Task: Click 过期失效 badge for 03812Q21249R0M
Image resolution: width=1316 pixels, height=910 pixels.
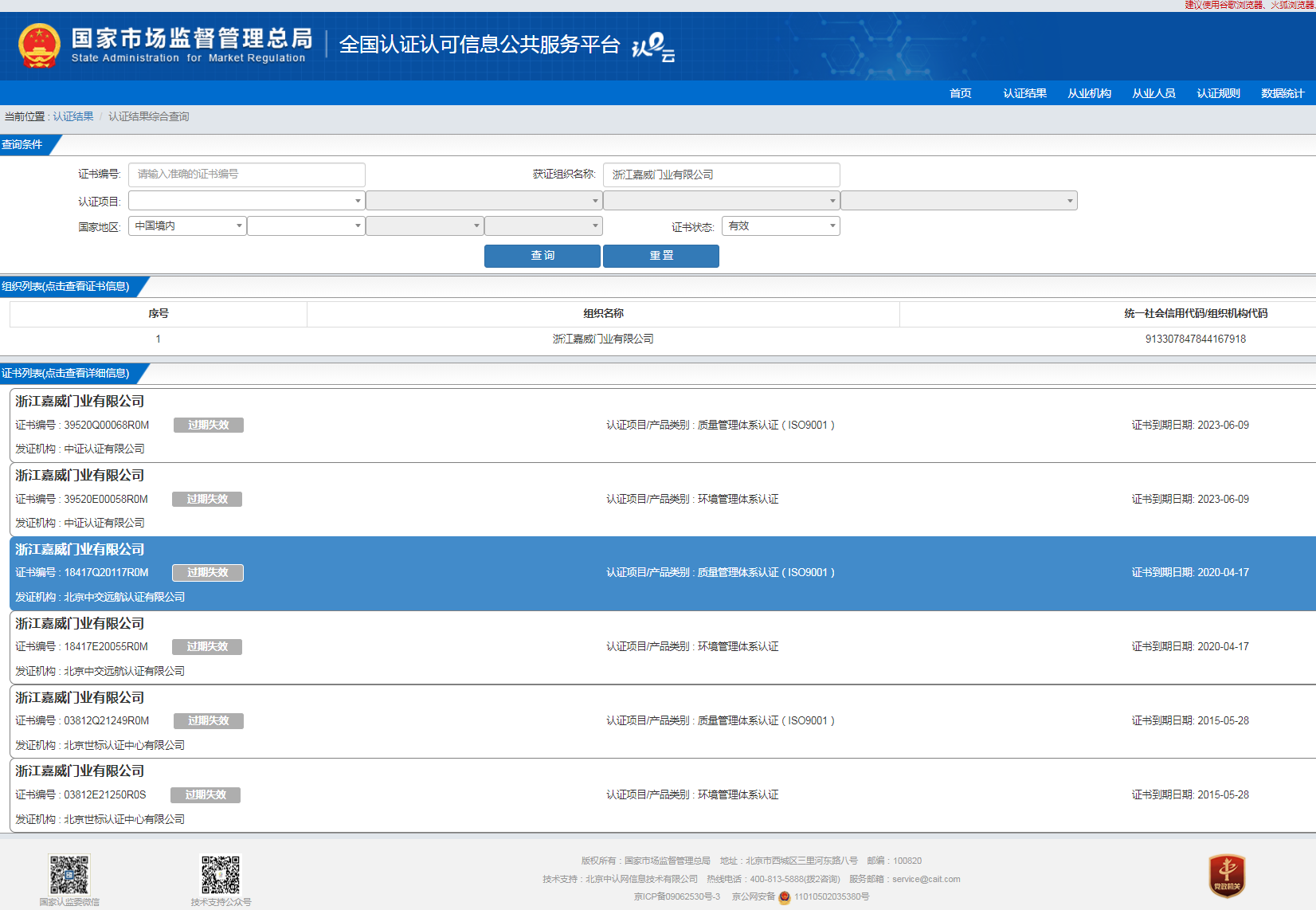Action: [x=209, y=721]
